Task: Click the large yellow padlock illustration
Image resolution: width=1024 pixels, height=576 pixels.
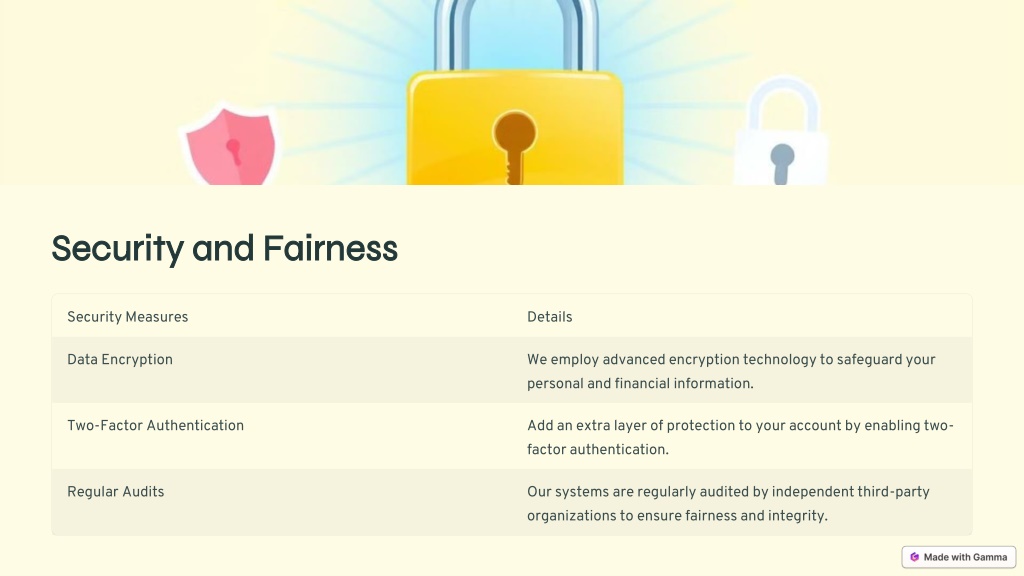Action: point(515,92)
